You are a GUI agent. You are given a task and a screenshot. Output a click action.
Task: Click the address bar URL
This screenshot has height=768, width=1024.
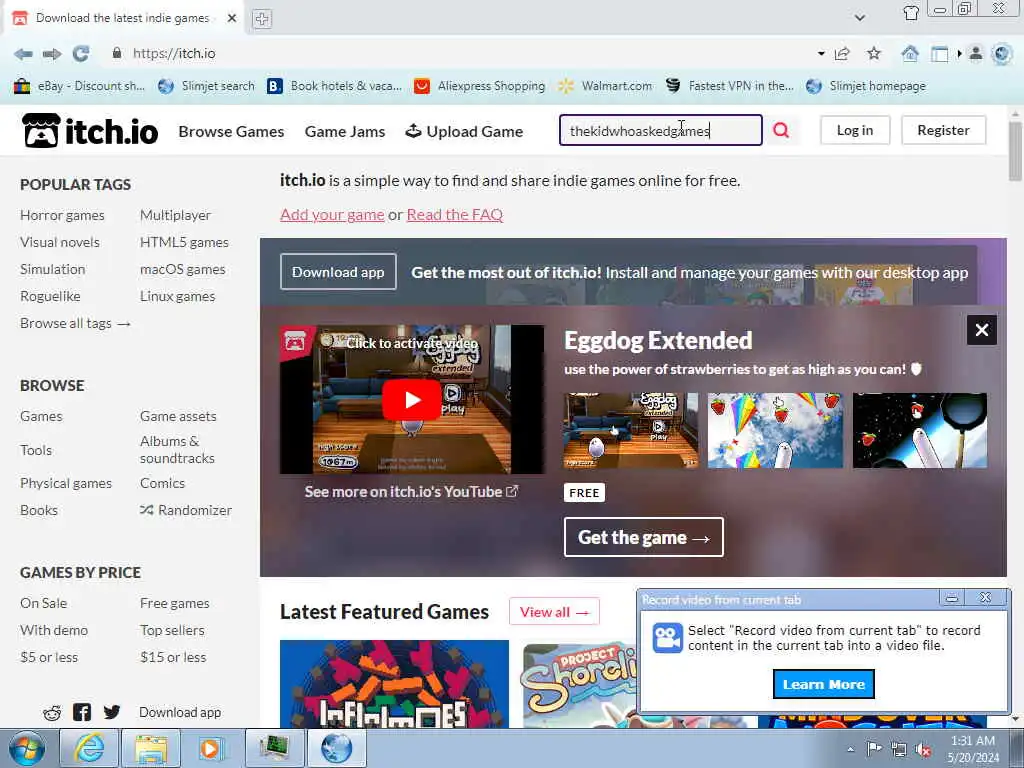click(174, 54)
